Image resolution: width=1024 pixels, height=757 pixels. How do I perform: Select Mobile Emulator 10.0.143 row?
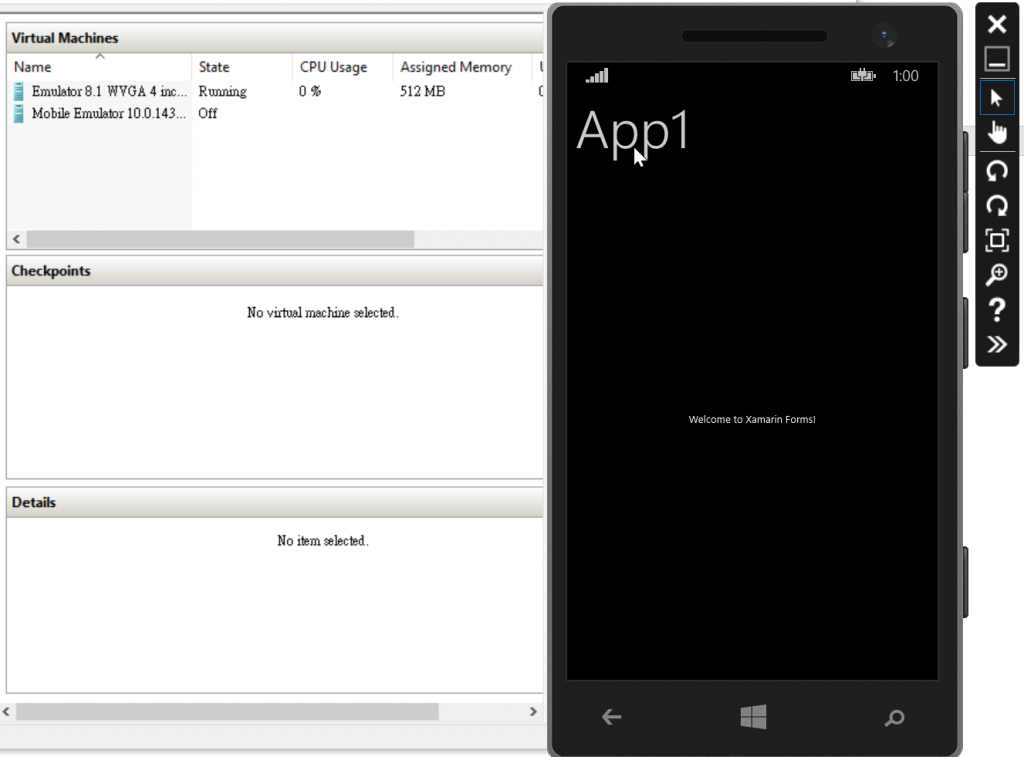(x=275, y=114)
